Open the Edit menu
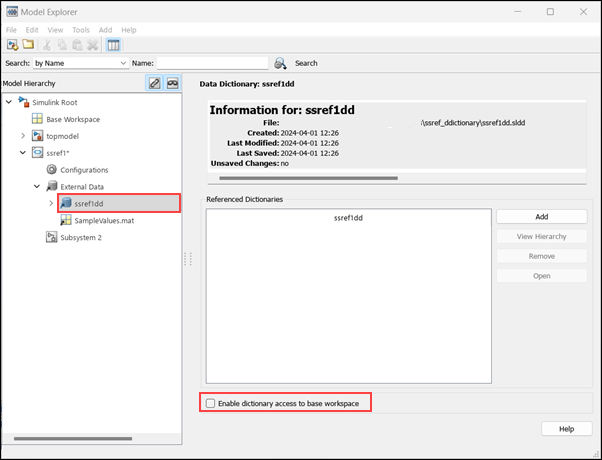Image resolution: width=602 pixels, height=460 pixels. point(32,30)
